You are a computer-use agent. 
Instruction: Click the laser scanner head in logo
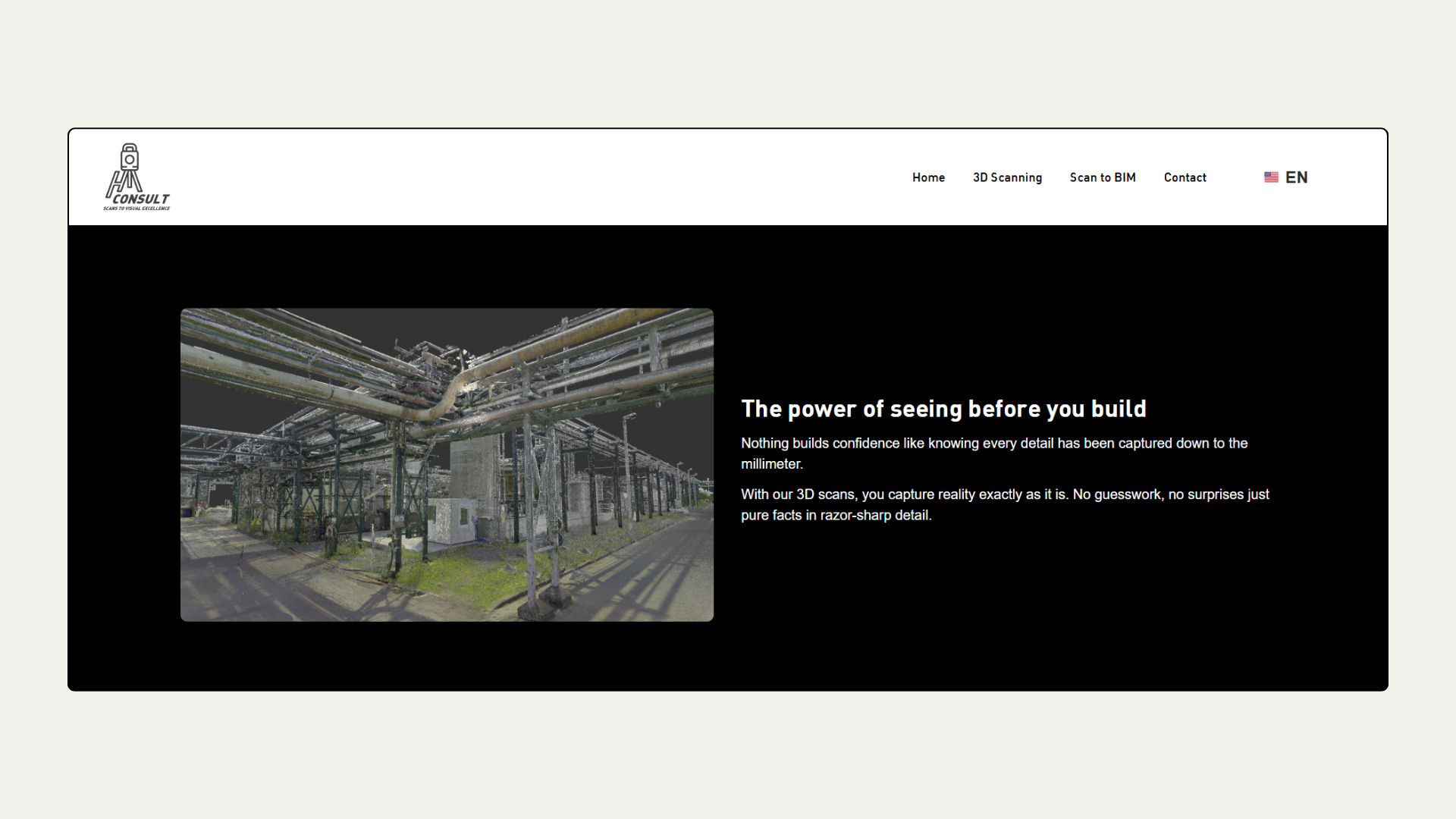130,158
